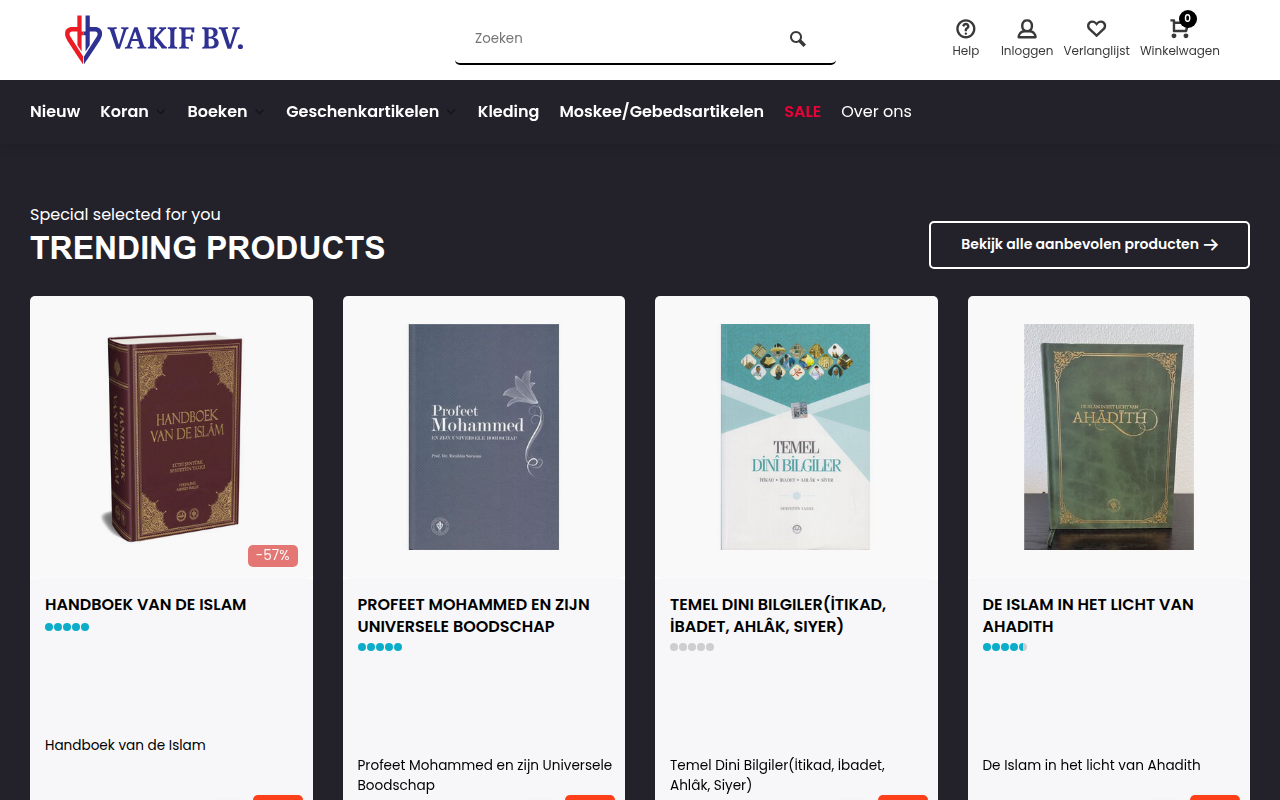This screenshot has height=800, width=1280.
Task: Open the Verlanglijst heart icon
Action: click(x=1096, y=29)
